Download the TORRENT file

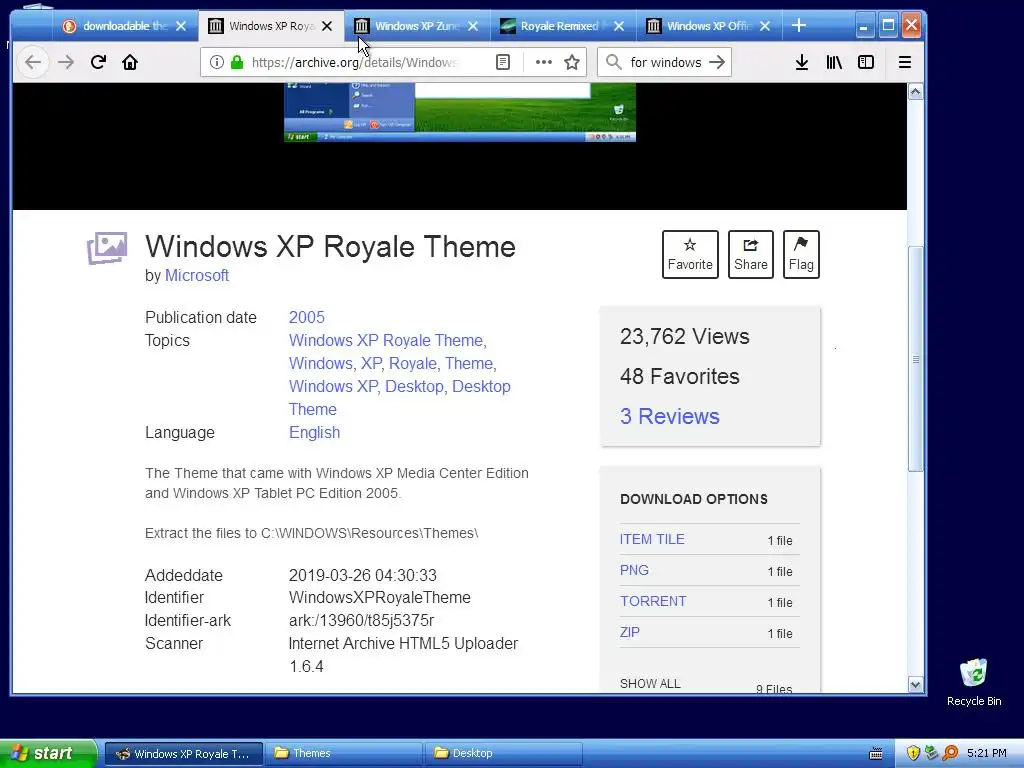[x=653, y=601]
